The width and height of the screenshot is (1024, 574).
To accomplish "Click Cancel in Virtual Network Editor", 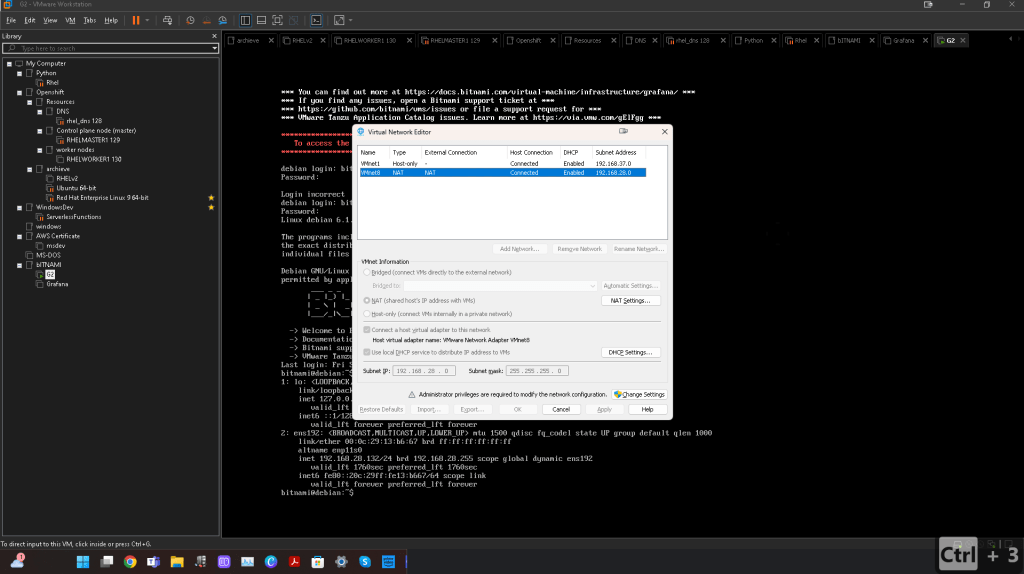I will click(x=561, y=409).
